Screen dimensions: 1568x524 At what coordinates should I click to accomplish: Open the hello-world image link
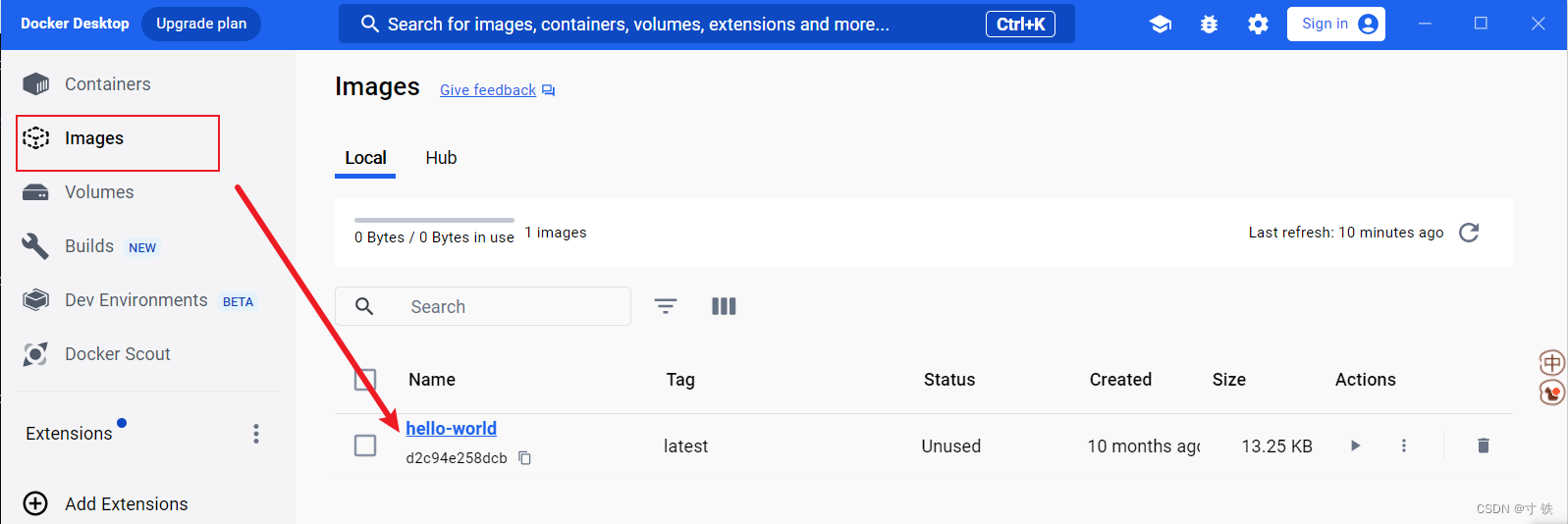[451, 429]
